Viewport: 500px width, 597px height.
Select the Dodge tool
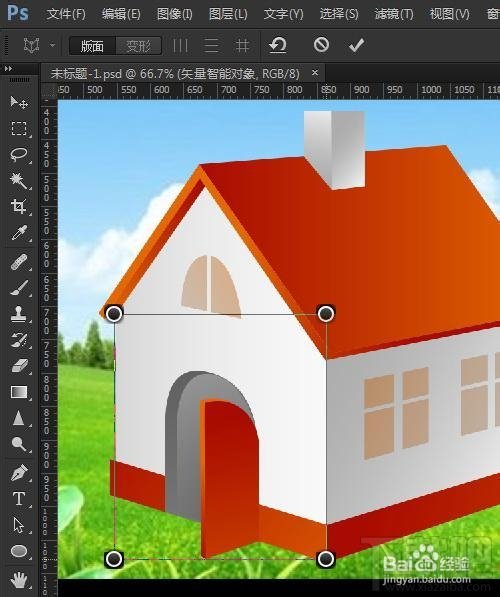coord(19,444)
